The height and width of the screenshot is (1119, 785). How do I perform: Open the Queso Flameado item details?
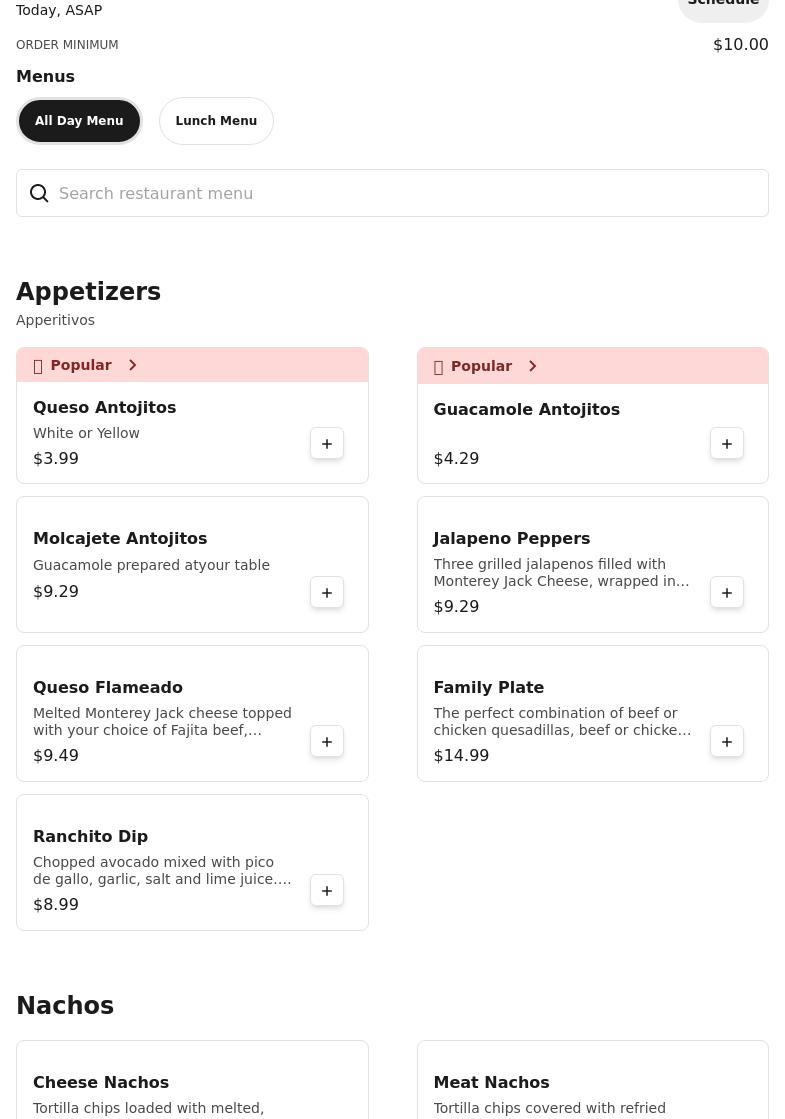108,688
